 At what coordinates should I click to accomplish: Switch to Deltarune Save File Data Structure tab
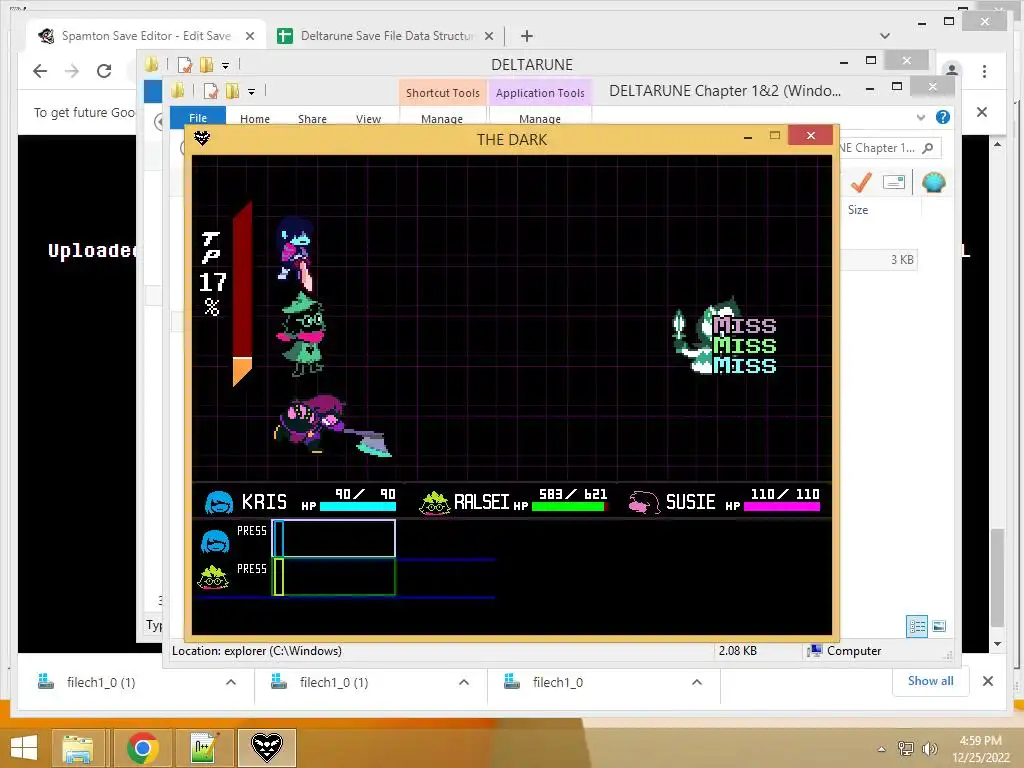(x=385, y=36)
